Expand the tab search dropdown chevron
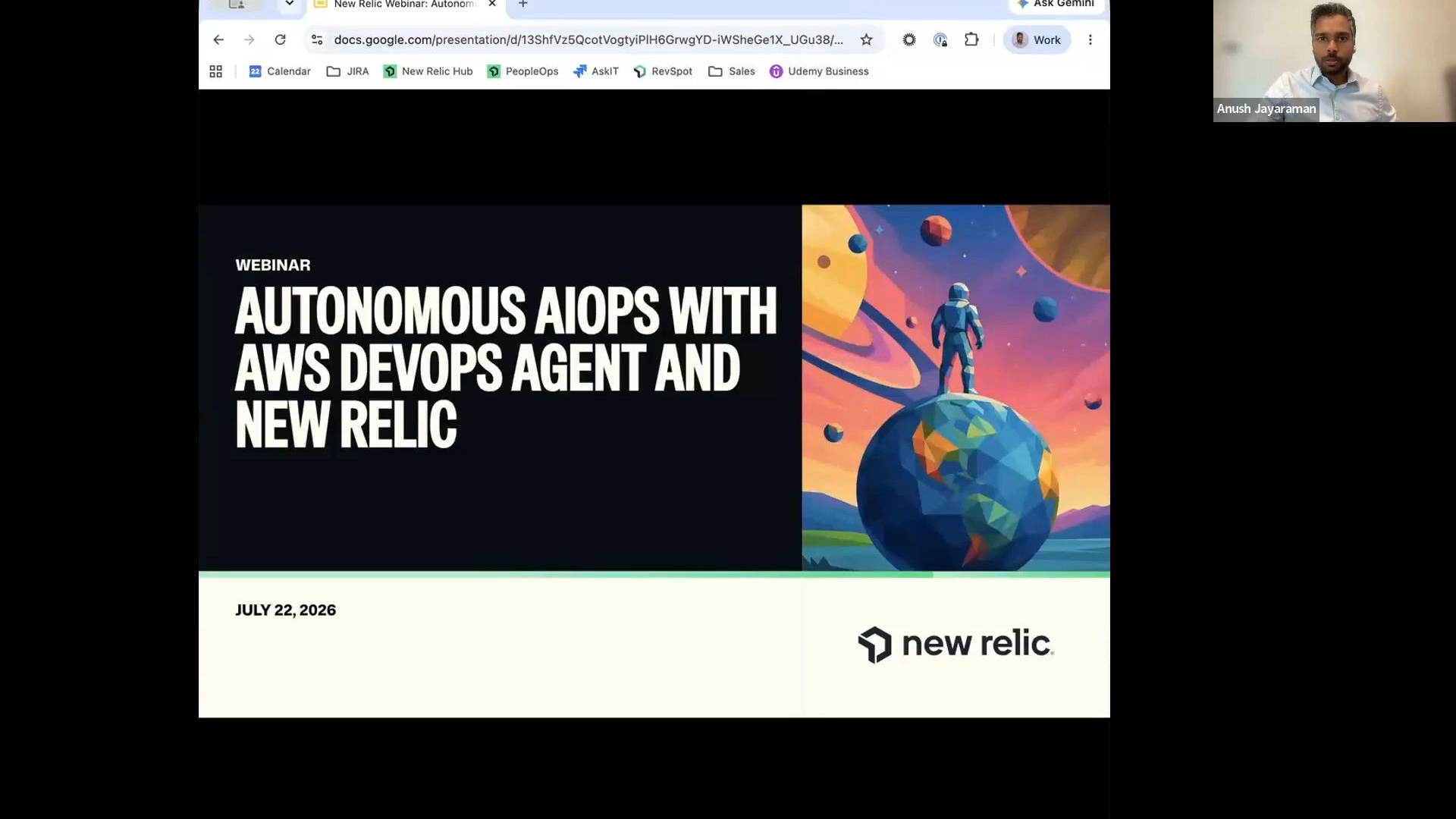The width and height of the screenshot is (1456, 819). click(x=289, y=5)
